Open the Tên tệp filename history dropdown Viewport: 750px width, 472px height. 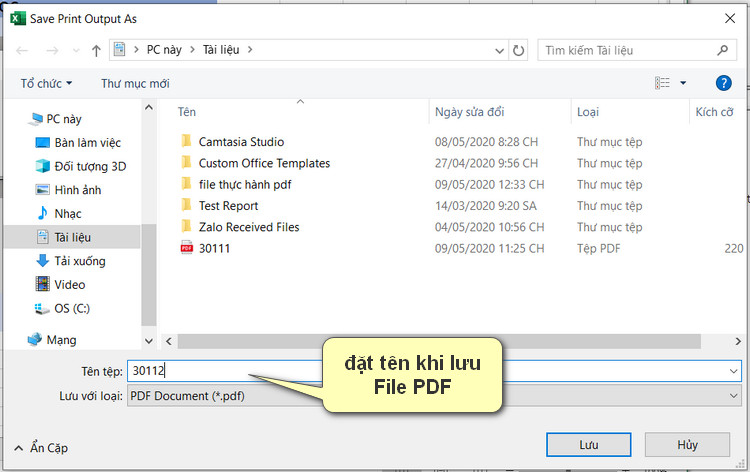[735, 371]
